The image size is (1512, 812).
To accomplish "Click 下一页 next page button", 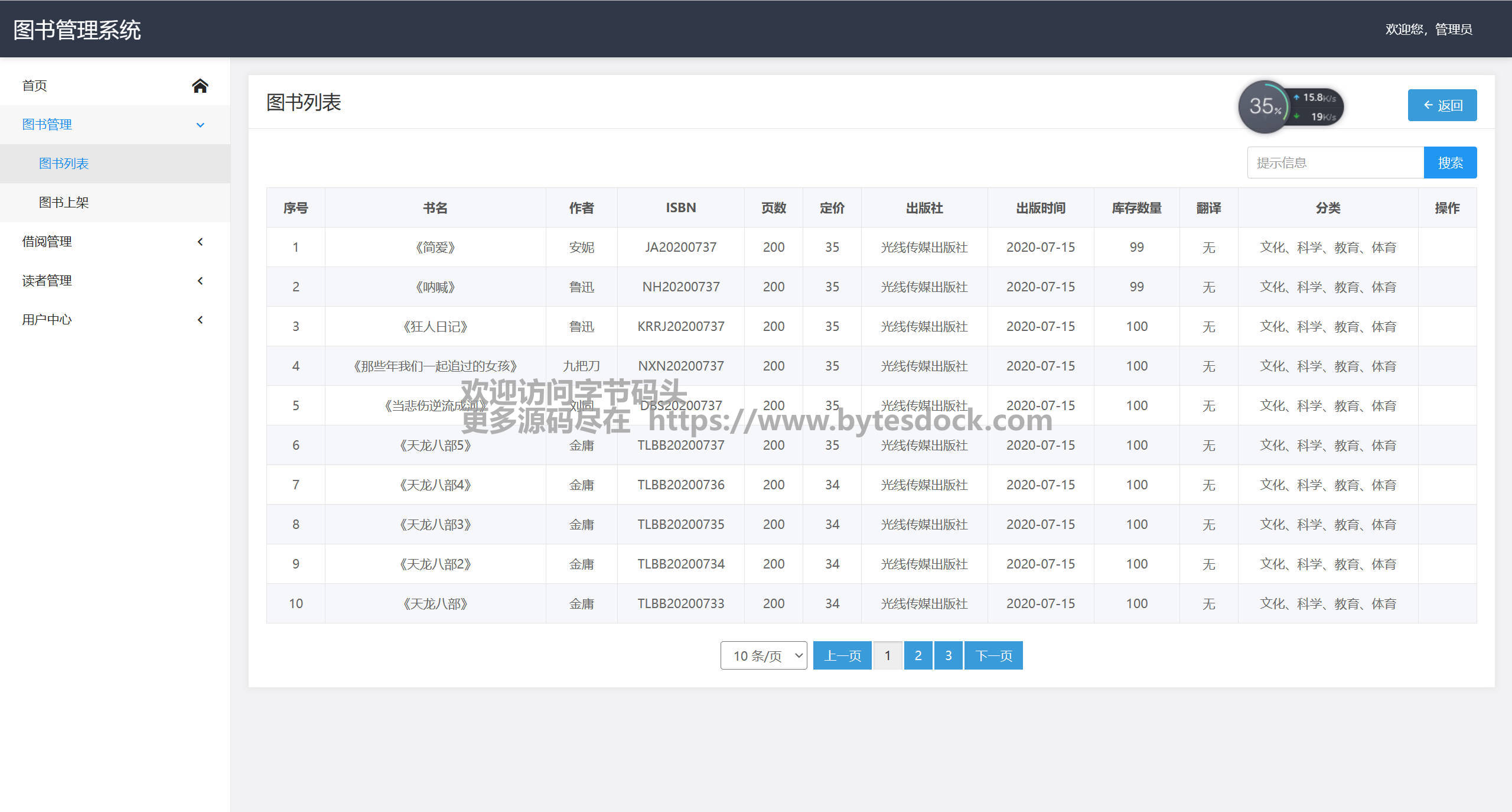I will [x=993, y=655].
